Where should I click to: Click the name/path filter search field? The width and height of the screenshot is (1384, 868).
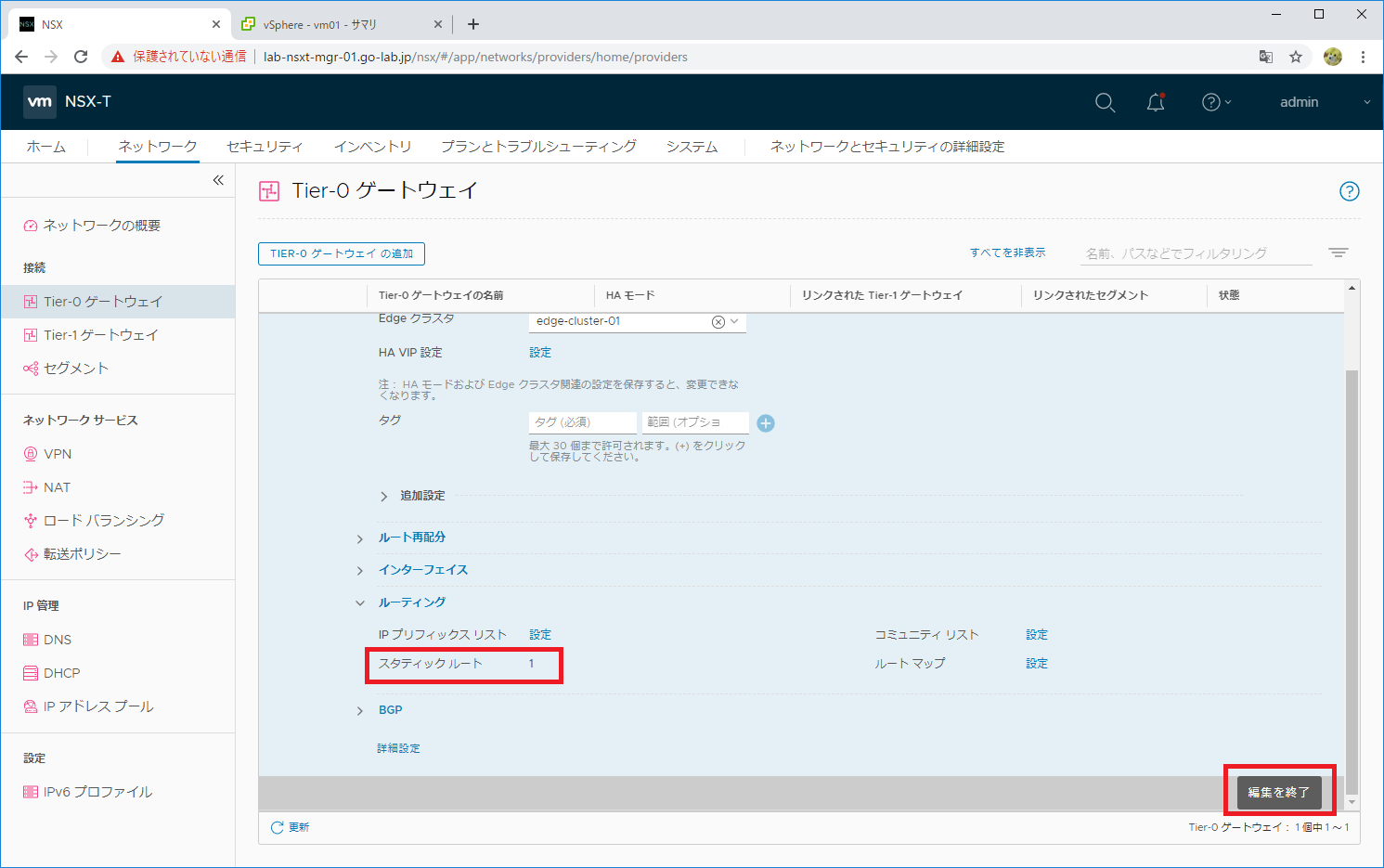pos(1196,253)
